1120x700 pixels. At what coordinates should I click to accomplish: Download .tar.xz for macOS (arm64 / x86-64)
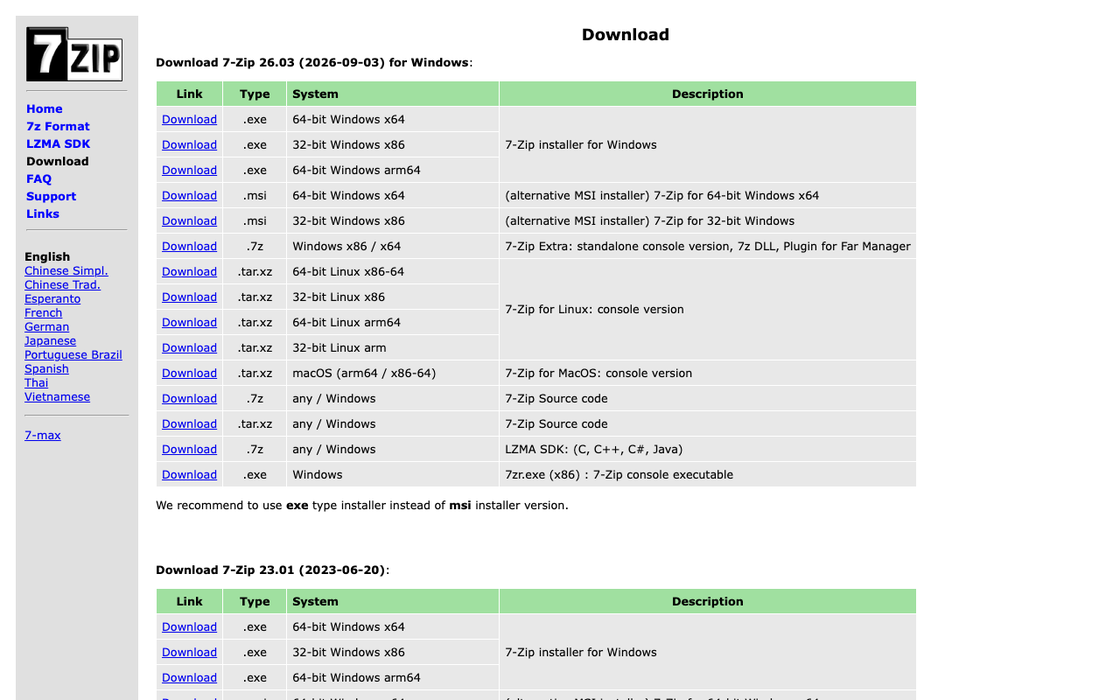click(189, 373)
